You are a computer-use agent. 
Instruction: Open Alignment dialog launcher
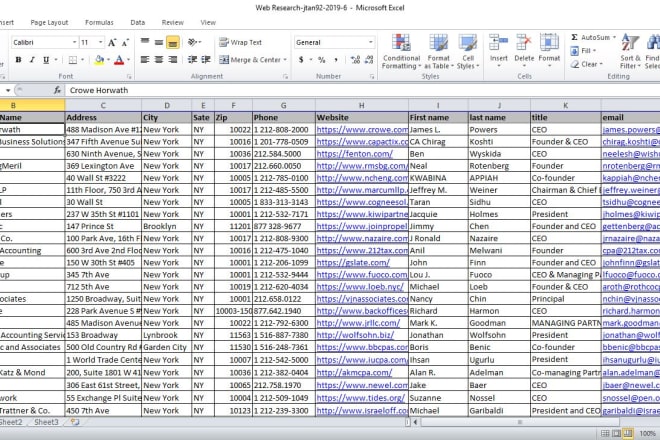click(x=285, y=77)
